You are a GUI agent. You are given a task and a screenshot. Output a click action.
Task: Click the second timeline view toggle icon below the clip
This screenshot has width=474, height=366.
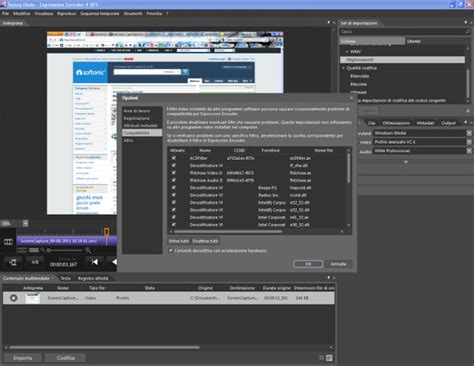click(34, 250)
